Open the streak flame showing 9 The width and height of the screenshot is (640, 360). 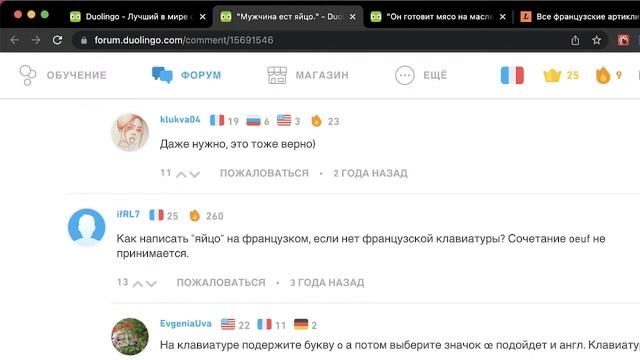pos(609,76)
